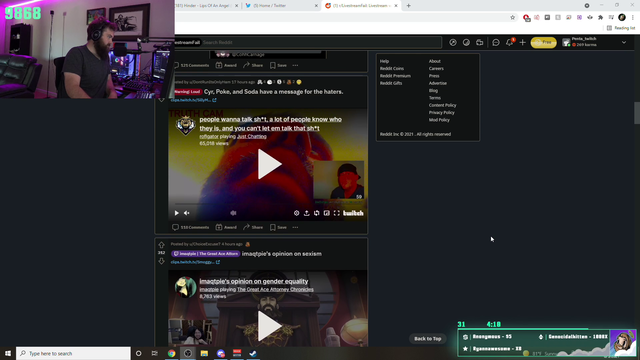Expand the Penta_twitch user dropdown
Screen dimensions: 640x360
[624, 42]
